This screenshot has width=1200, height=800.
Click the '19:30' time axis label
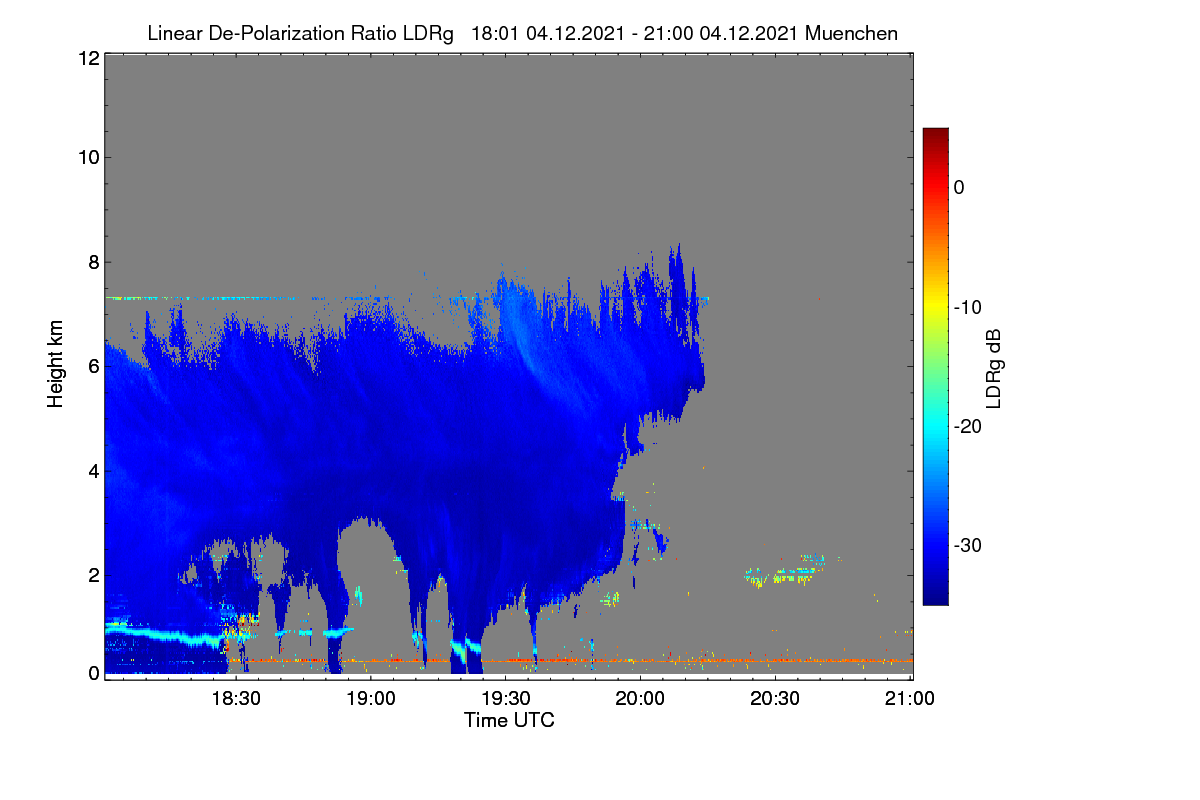click(505, 699)
